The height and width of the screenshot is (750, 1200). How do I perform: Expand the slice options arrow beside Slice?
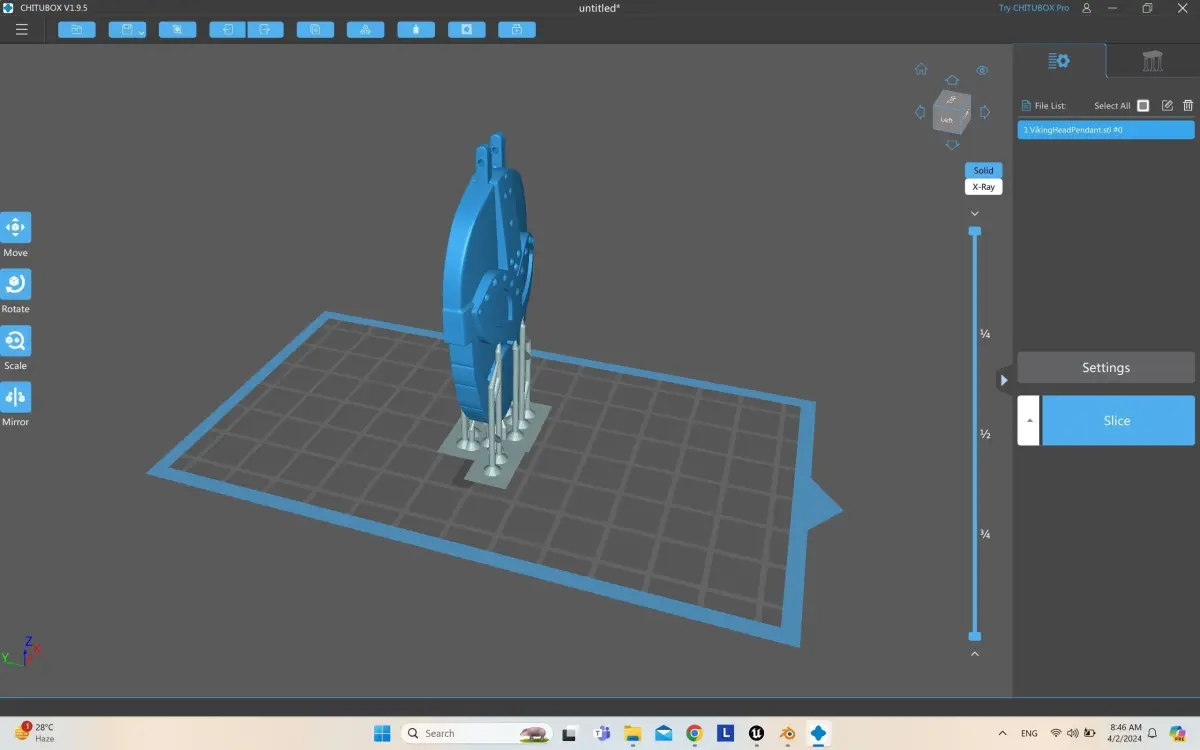(x=1028, y=420)
